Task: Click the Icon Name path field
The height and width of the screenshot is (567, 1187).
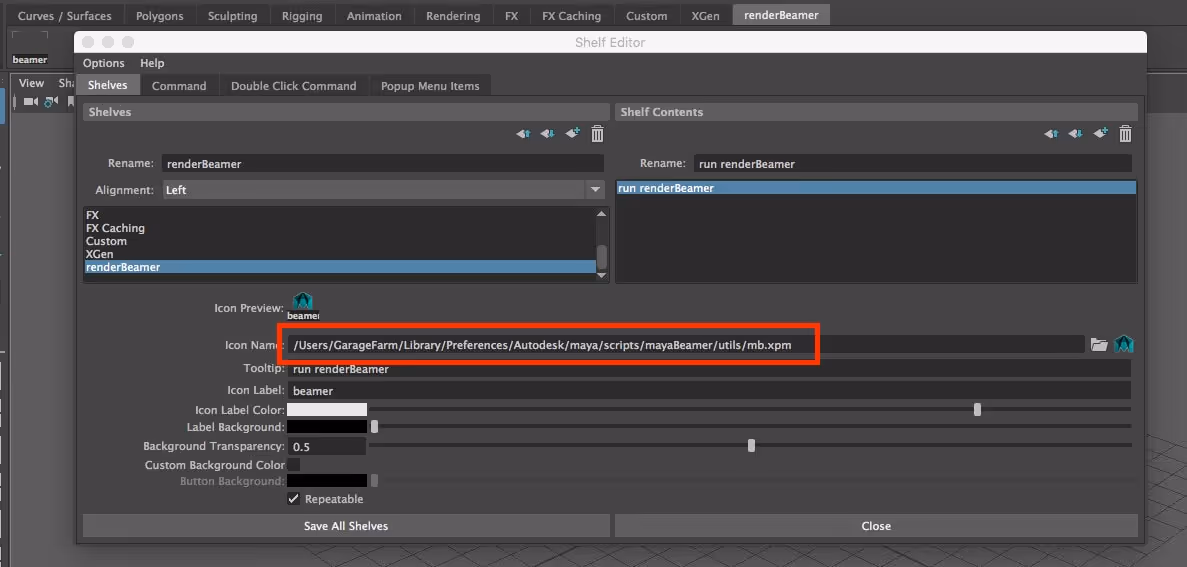Action: point(686,344)
